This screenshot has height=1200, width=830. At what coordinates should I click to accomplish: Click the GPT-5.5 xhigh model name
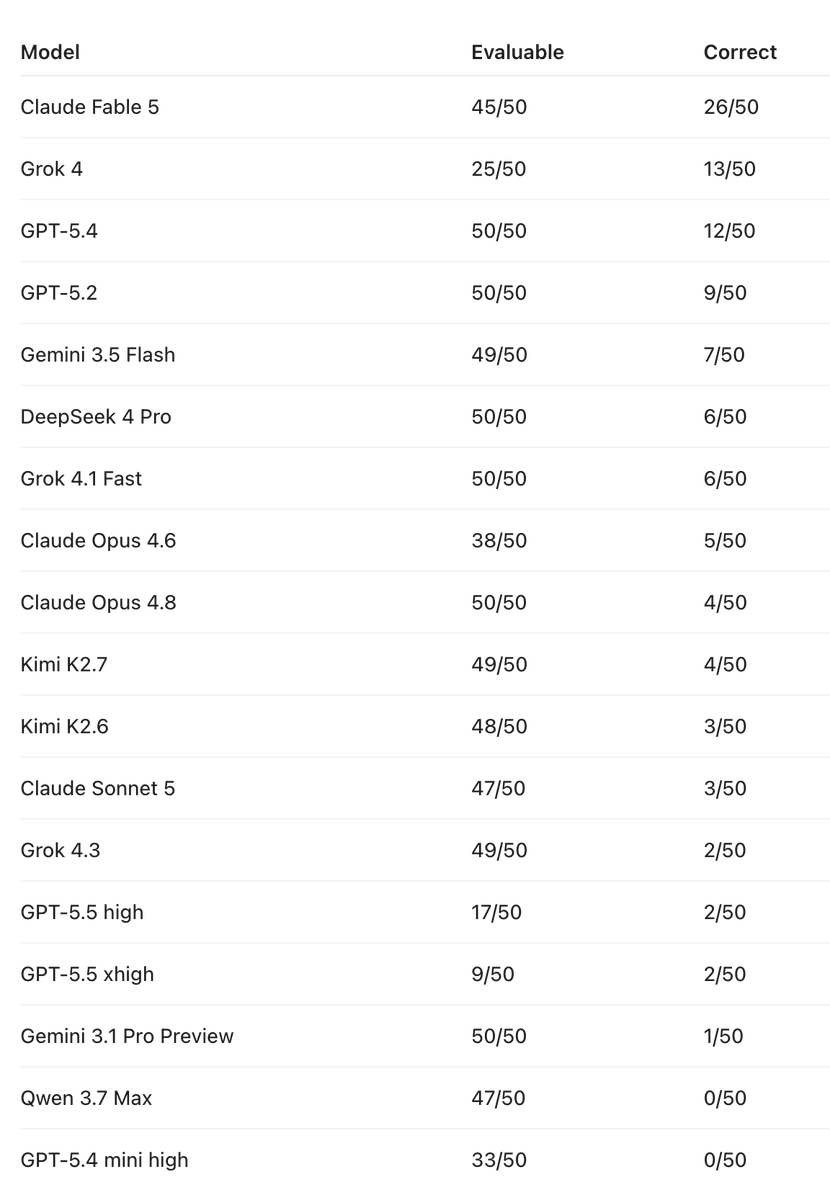coord(87,975)
